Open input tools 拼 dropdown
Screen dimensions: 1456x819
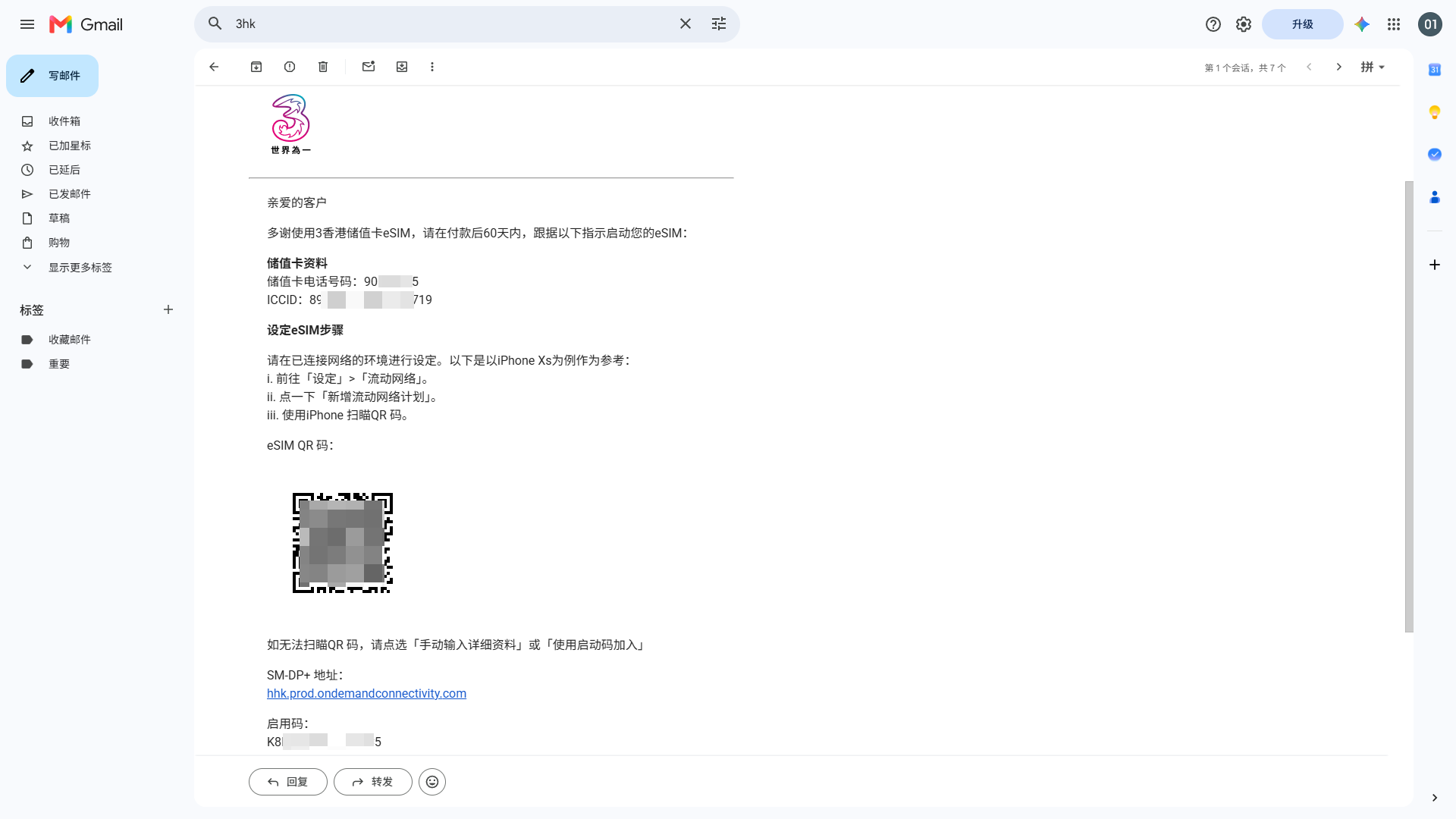click(1373, 67)
